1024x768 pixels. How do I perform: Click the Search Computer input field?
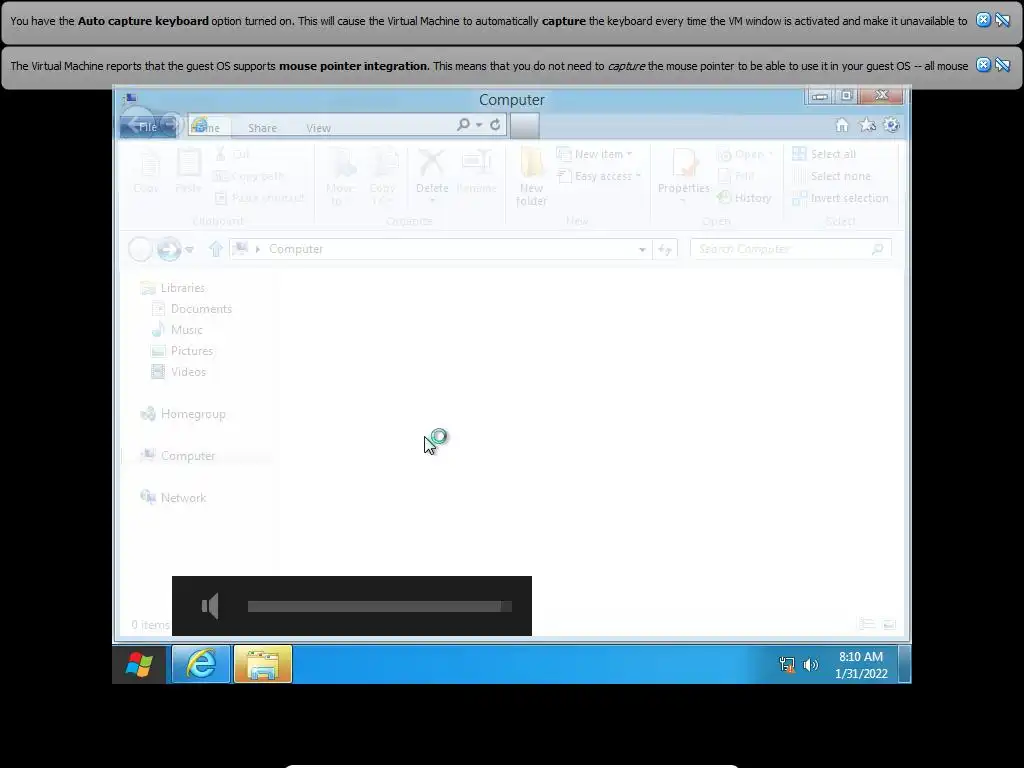coord(791,249)
